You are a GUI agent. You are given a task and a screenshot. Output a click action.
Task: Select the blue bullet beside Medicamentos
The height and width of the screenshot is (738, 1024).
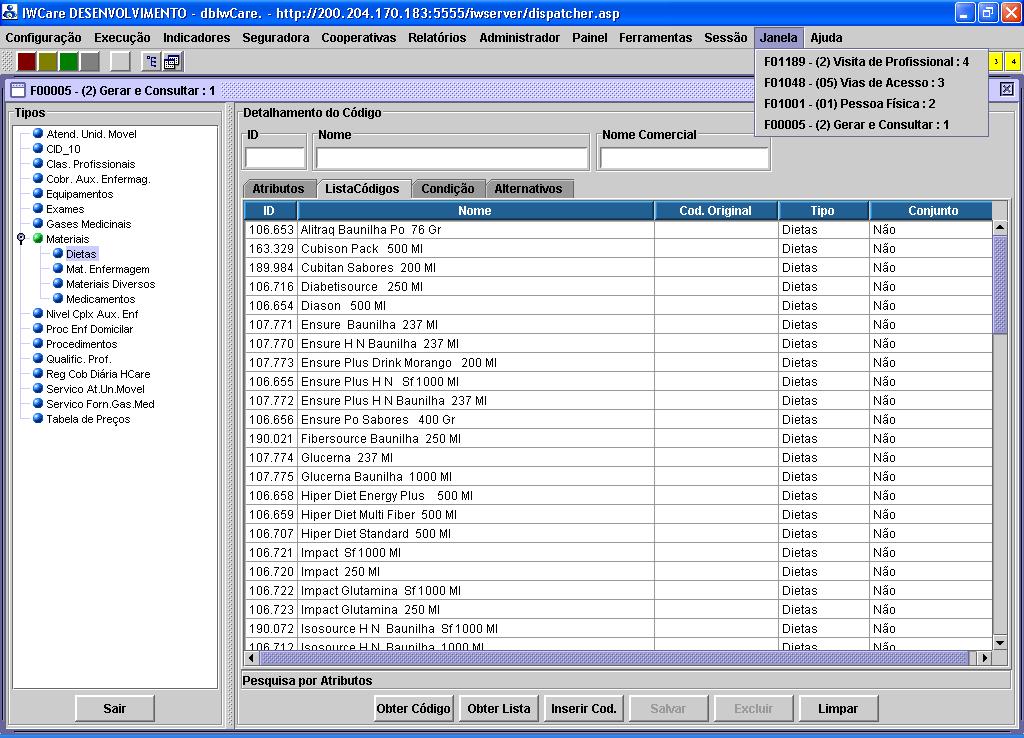point(58,299)
